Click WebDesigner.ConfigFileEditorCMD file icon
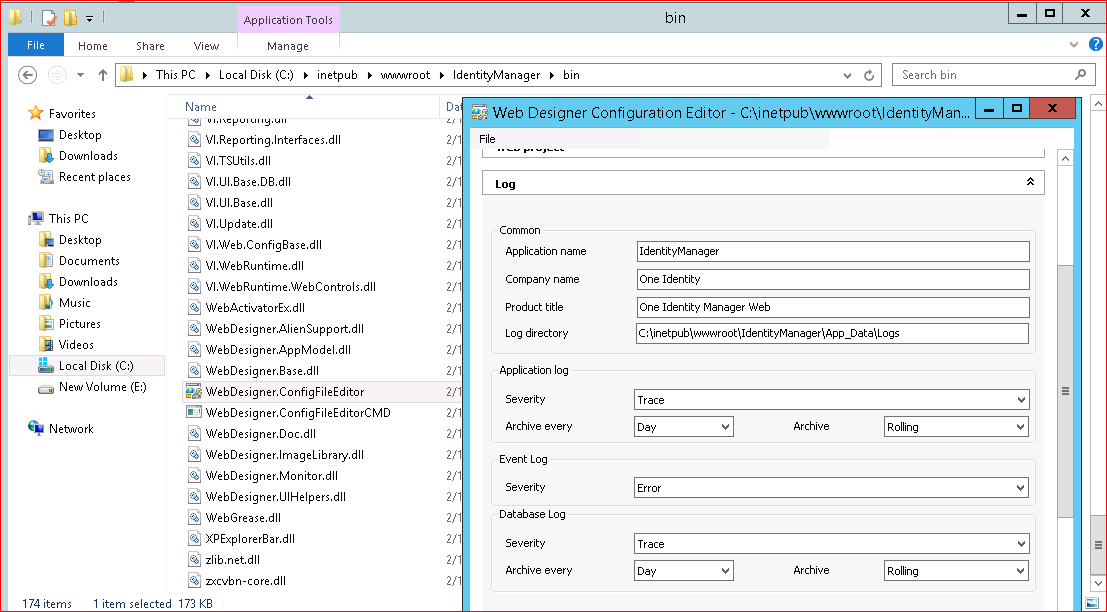Image resolution: width=1107 pixels, height=612 pixels. tap(193, 412)
